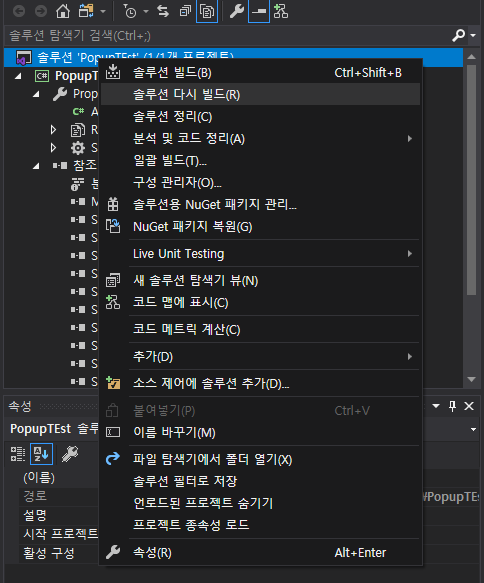The height and width of the screenshot is (583, 484).
Task: Choose 솔루션 빌드(B) from context menu
Action: point(260,73)
